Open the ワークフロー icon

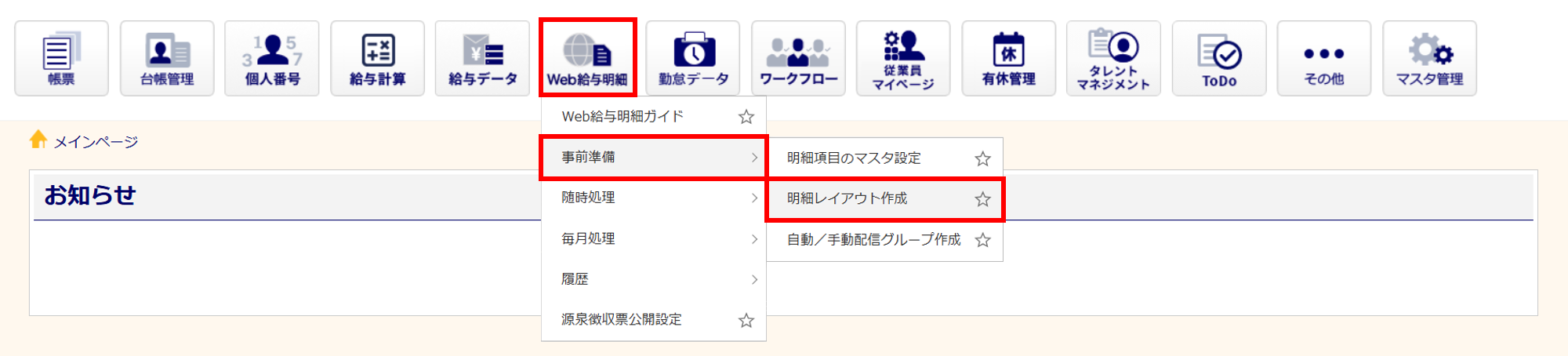[x=798, y=59]
